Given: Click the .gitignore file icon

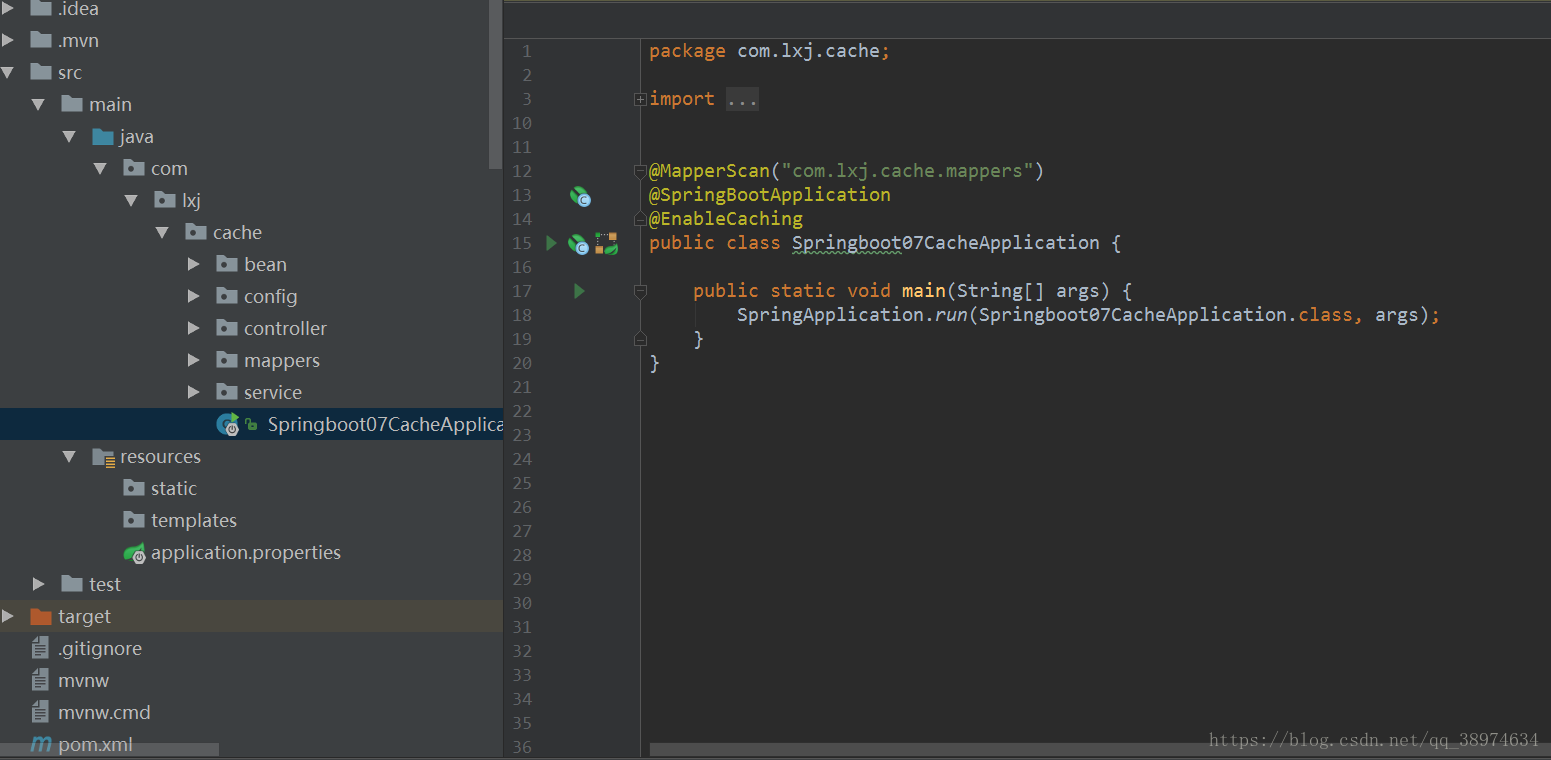Looking at the screenshot, I should tap(40, 648).
